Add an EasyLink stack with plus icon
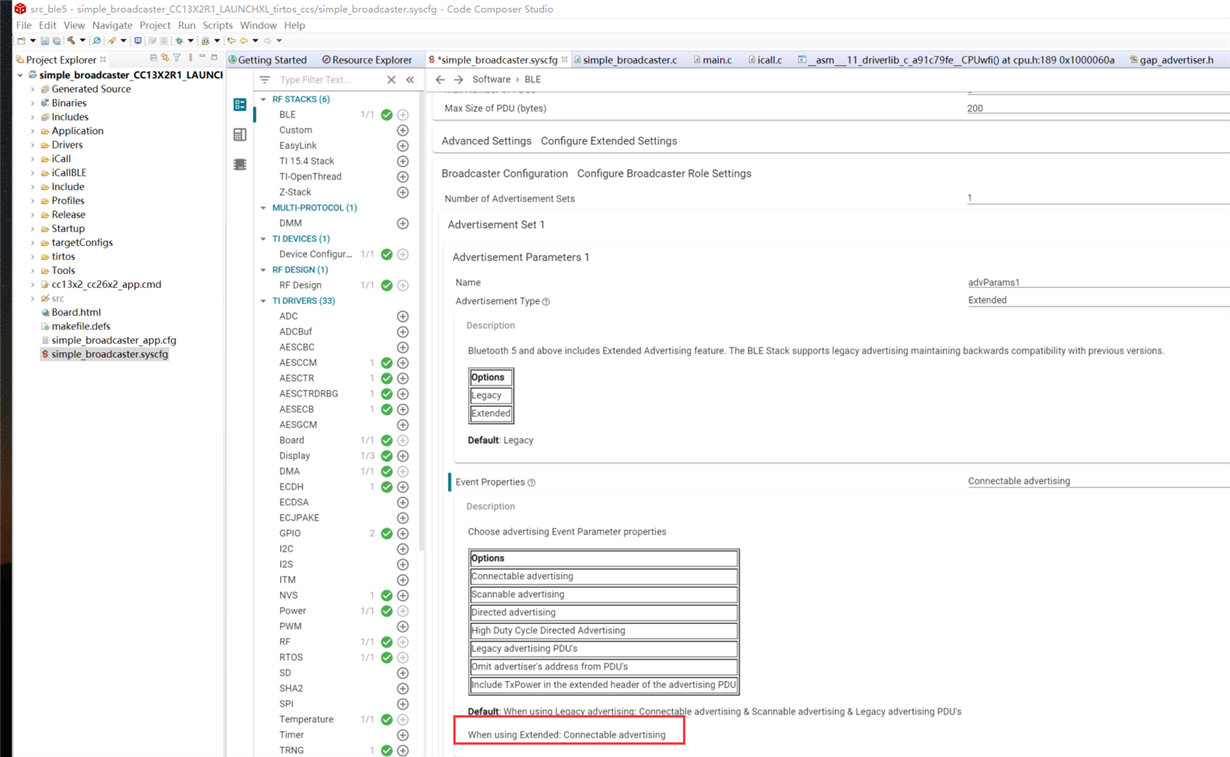1230x757 pixels. pos(403,146)
